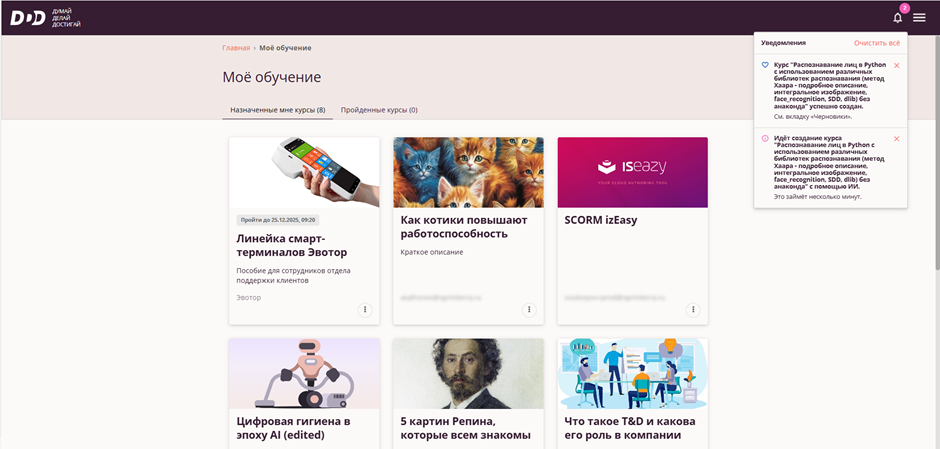
Task: Open the notifications bell icon
Action: coord(897,18)
